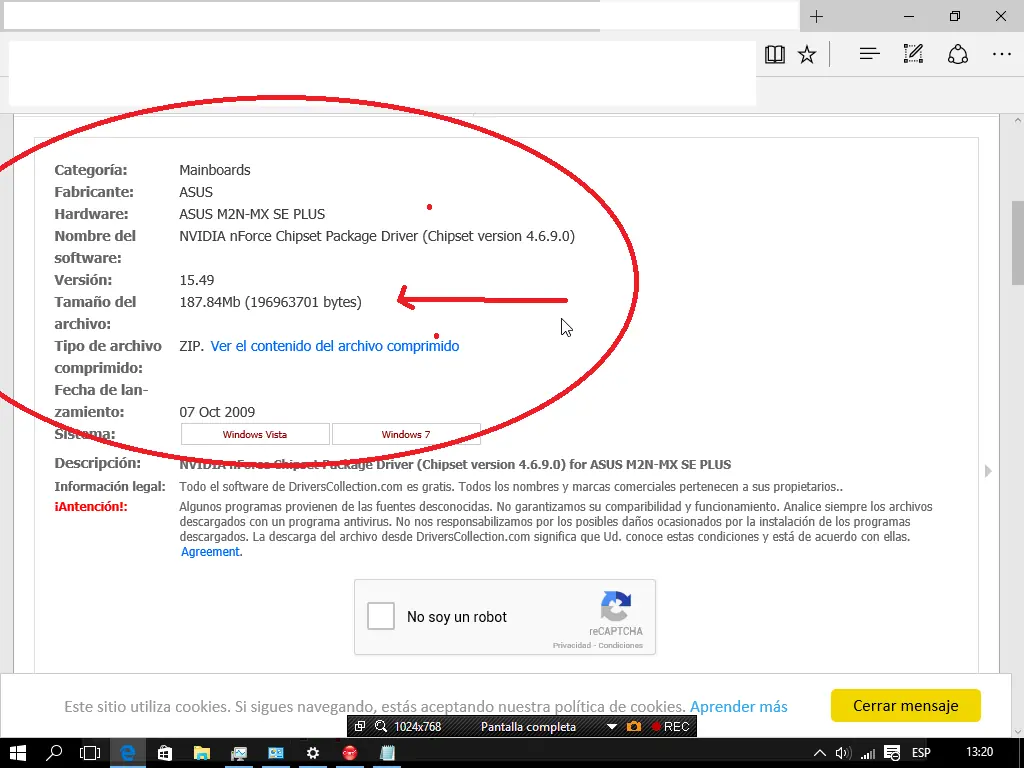Take a snapshot with recorder camera
1024x768 pixels.
633,726
